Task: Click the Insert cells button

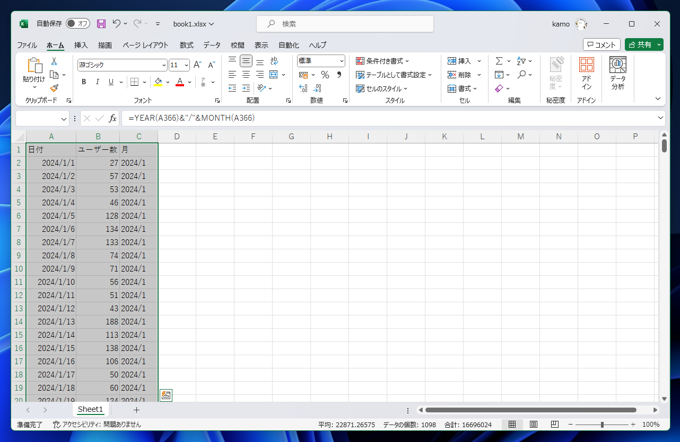Action: click(459, 61)
